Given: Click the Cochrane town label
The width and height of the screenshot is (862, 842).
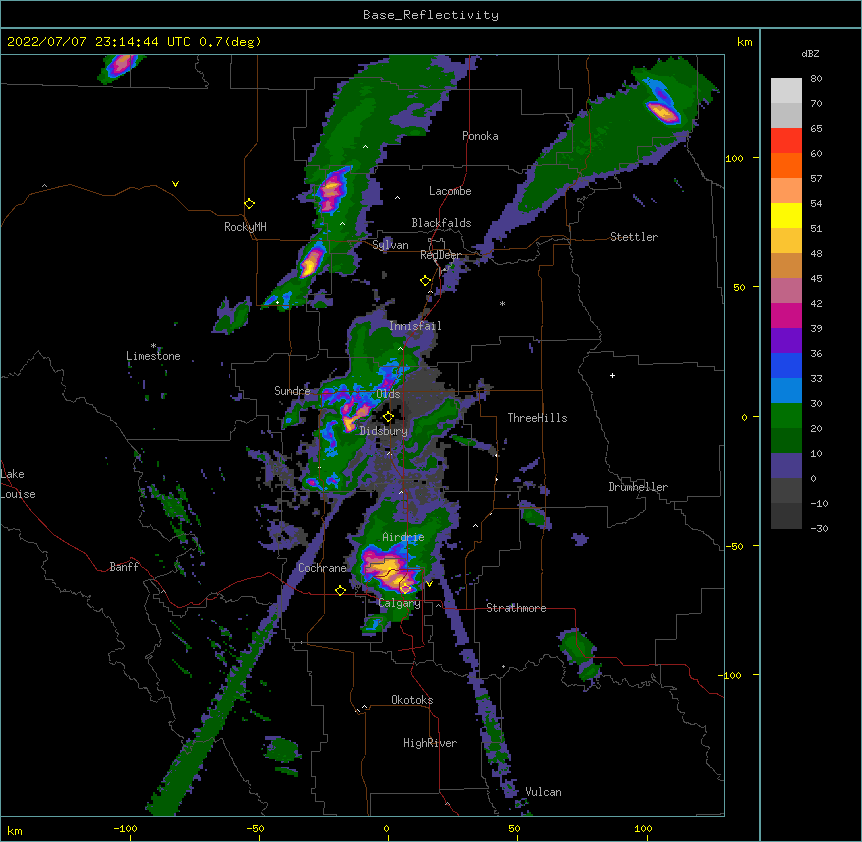Looking at the screenshot, I should [322, 568].
